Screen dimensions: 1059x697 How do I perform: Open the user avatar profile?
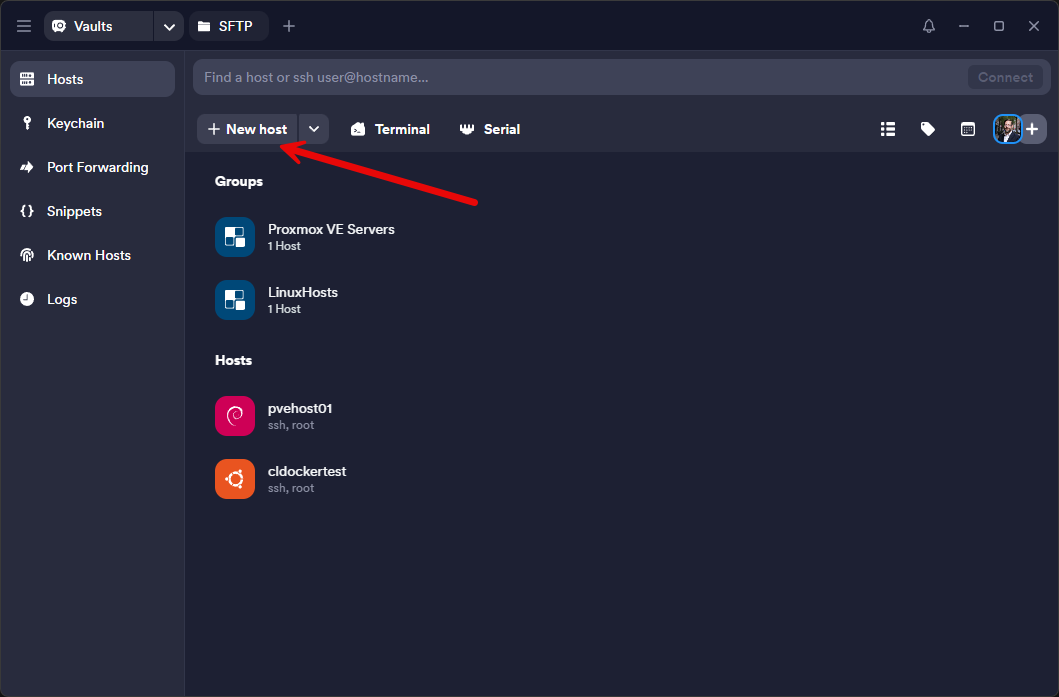pyautogui.click(x=1007, y=129)
